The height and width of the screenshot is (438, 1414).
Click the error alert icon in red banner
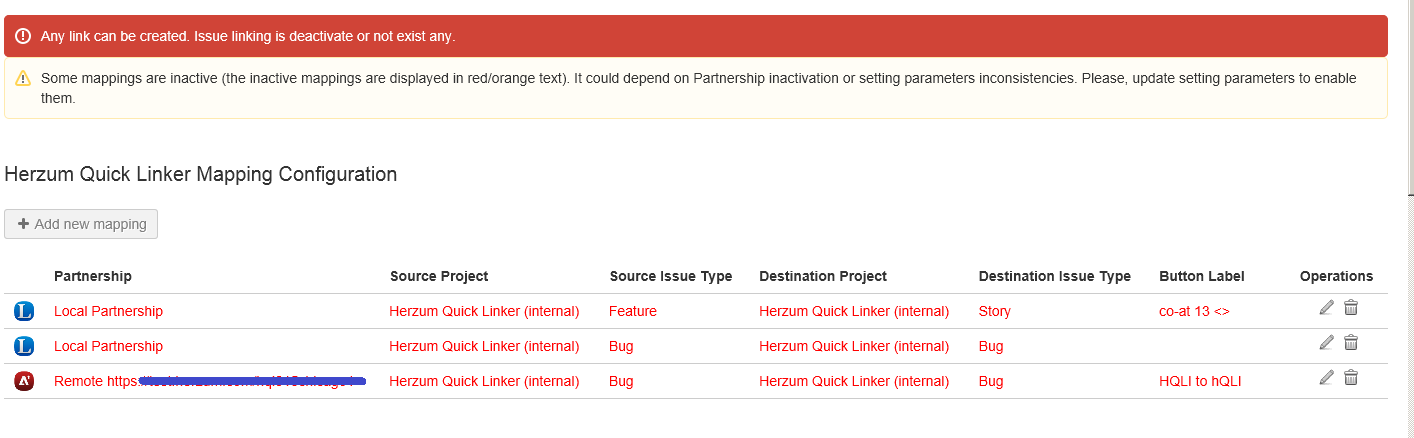(23, 36)
